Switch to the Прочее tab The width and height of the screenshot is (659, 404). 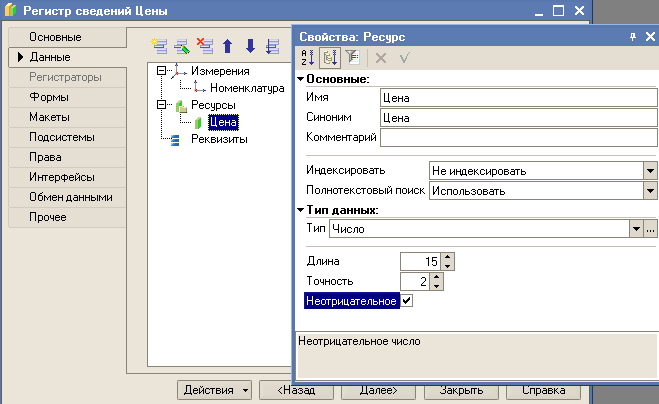pos(67,217)
